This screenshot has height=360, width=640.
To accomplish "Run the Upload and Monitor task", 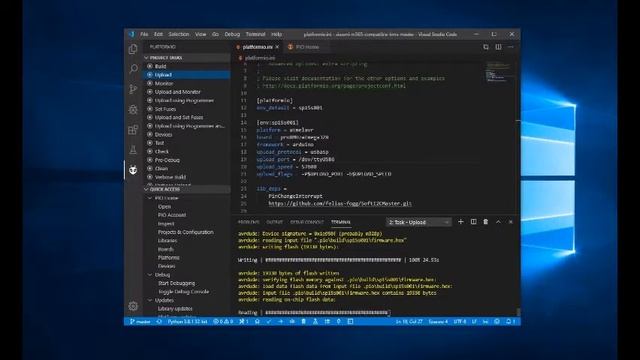I will tap(187, 92).
